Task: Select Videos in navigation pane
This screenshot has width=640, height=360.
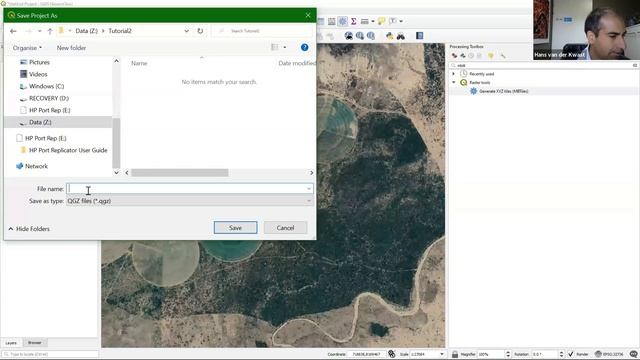Action: coord(38,74)
